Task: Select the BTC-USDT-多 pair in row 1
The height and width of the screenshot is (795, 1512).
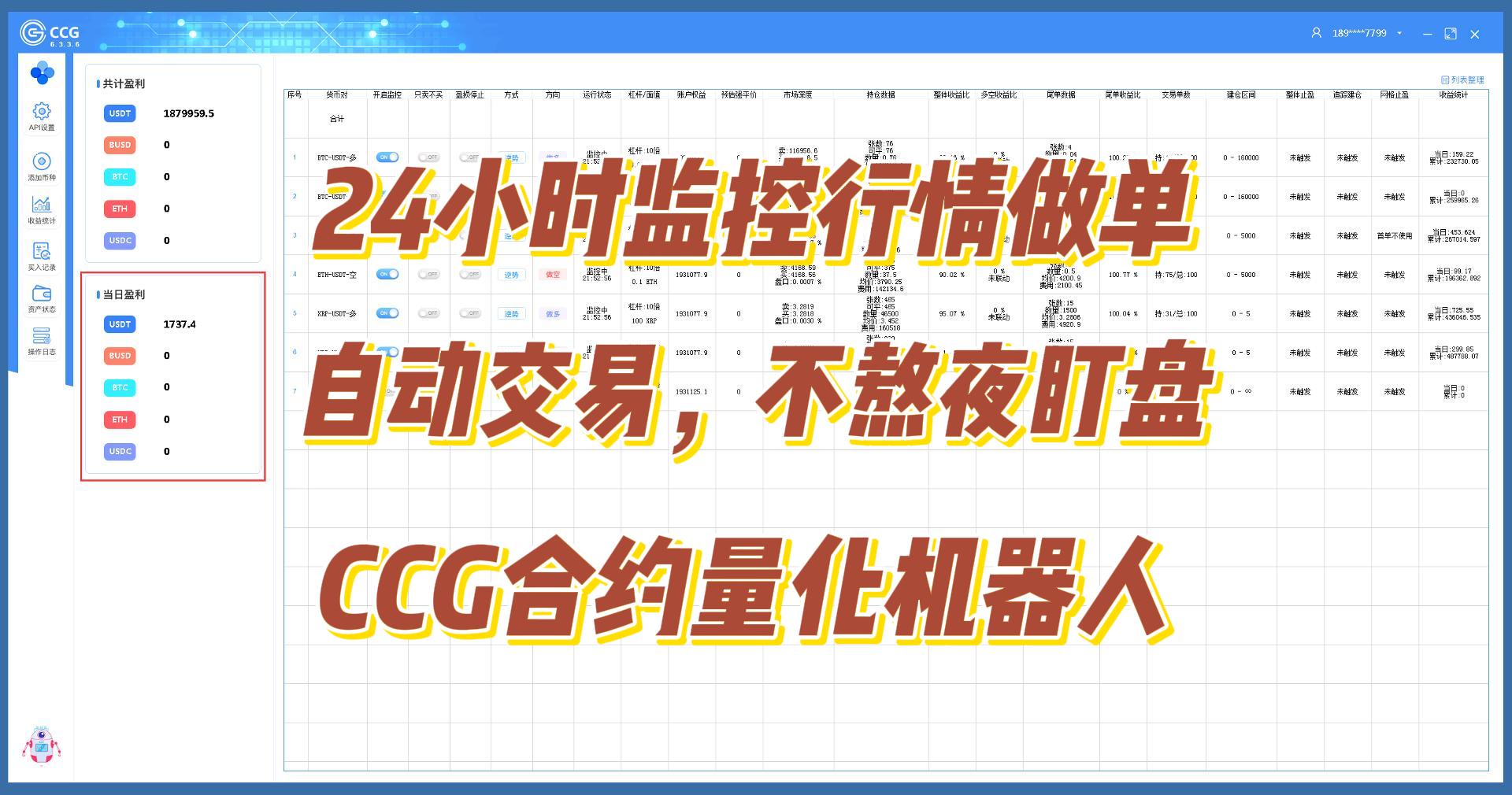Action: (337, 157)
